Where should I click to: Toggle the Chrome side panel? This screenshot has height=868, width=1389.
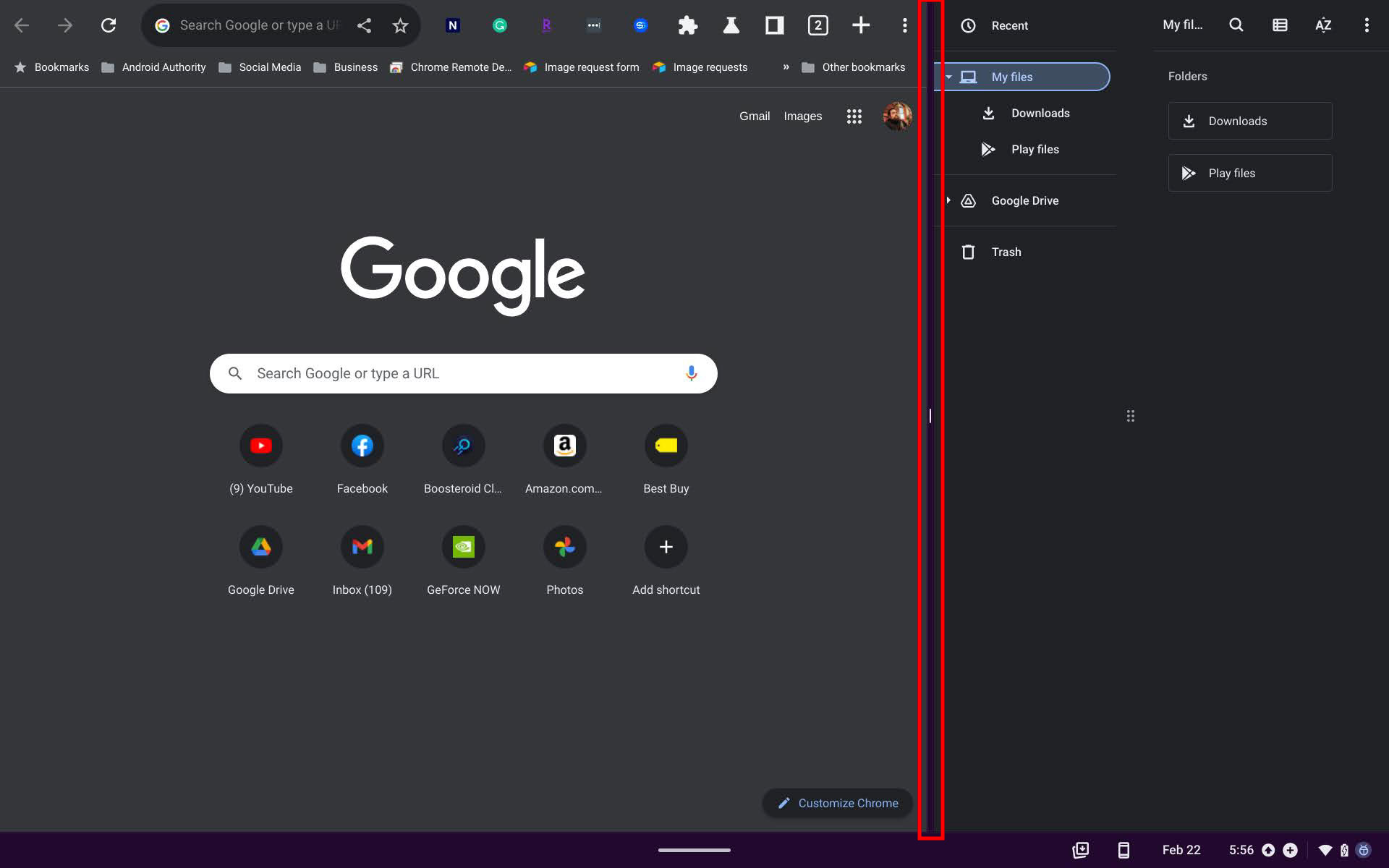pyautogui.click(x=774, y=26)
